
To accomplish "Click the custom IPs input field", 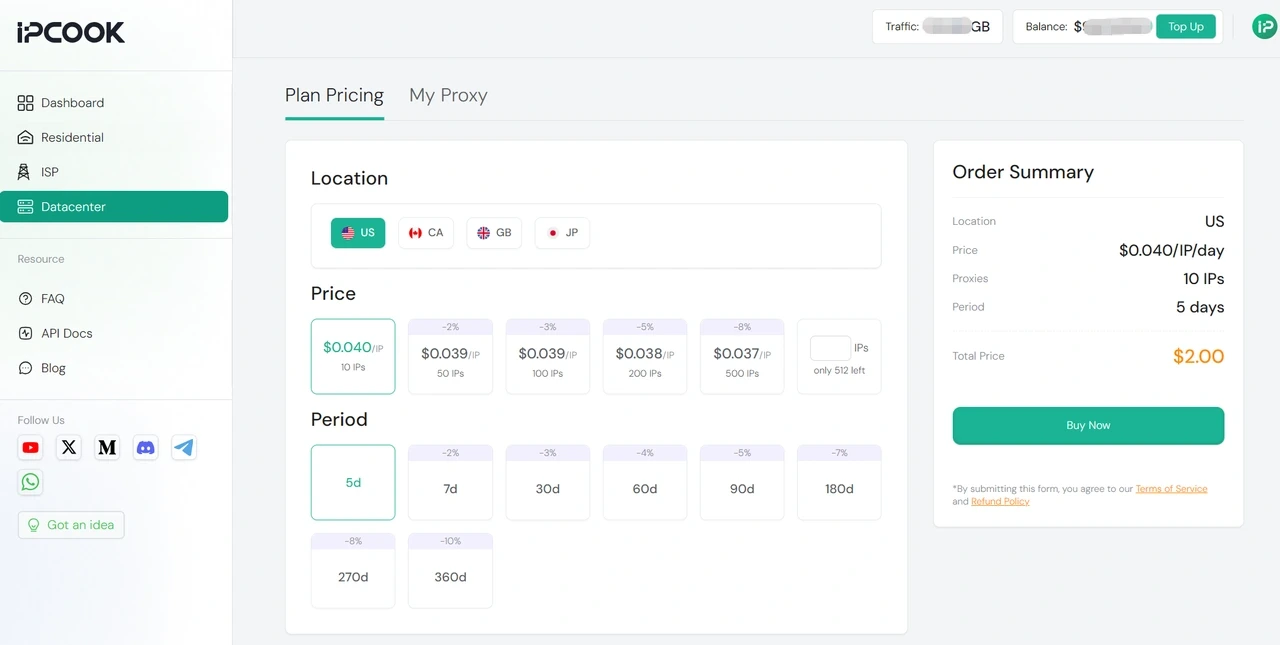I will point(829,348).
